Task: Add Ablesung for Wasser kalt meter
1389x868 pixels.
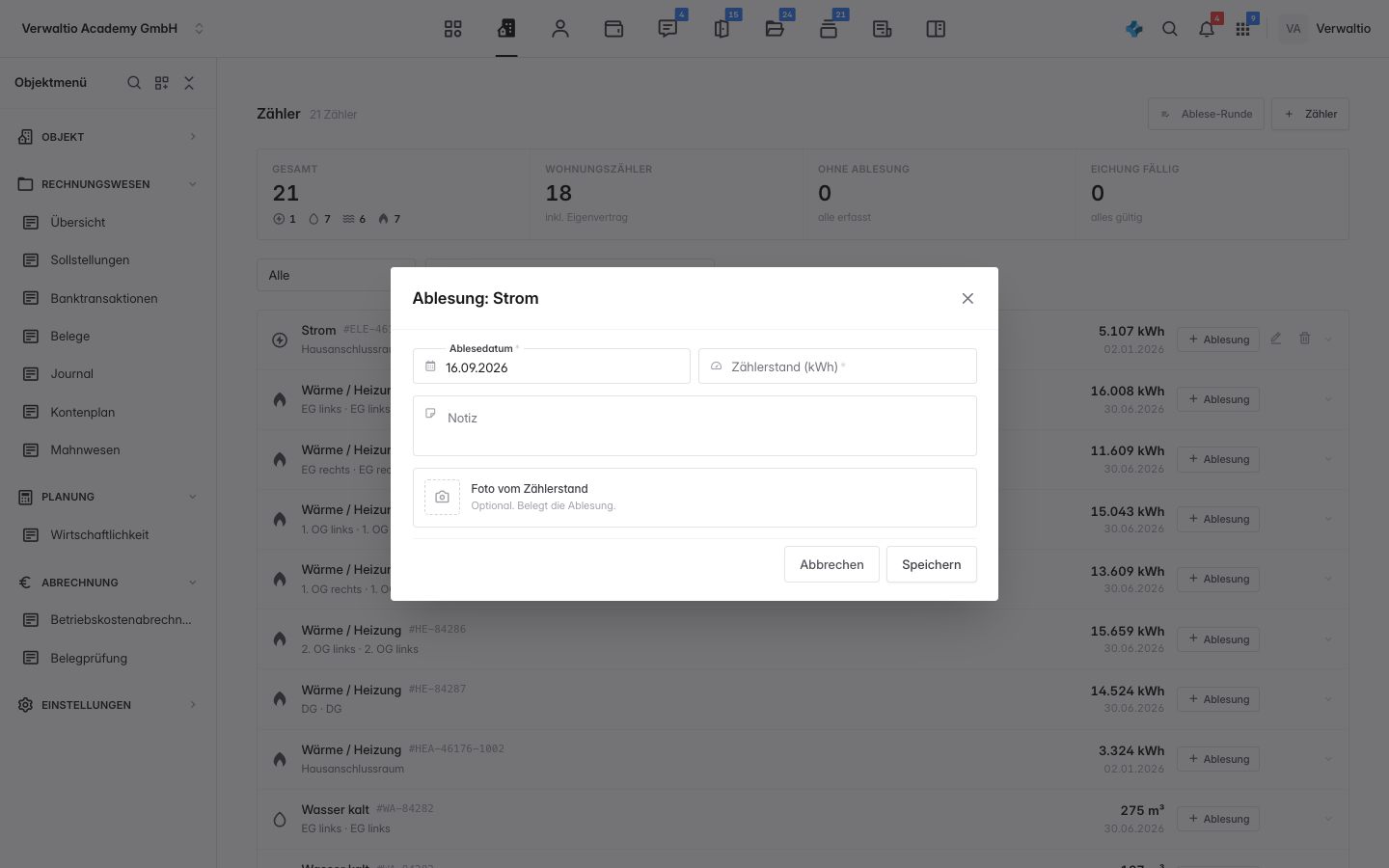Action: pos(1218,819)
